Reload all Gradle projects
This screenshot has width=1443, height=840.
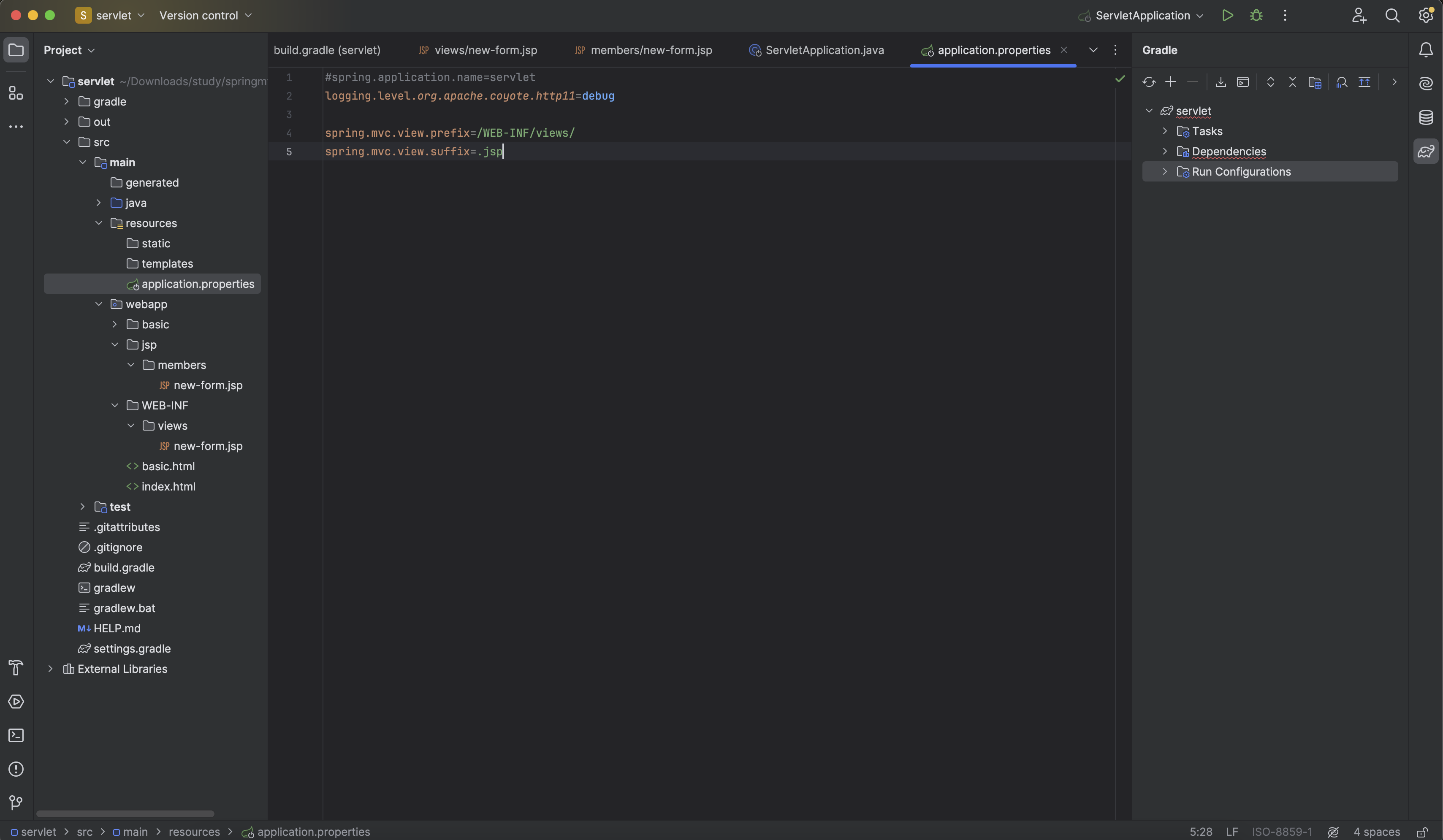[x=1149, y=82]
